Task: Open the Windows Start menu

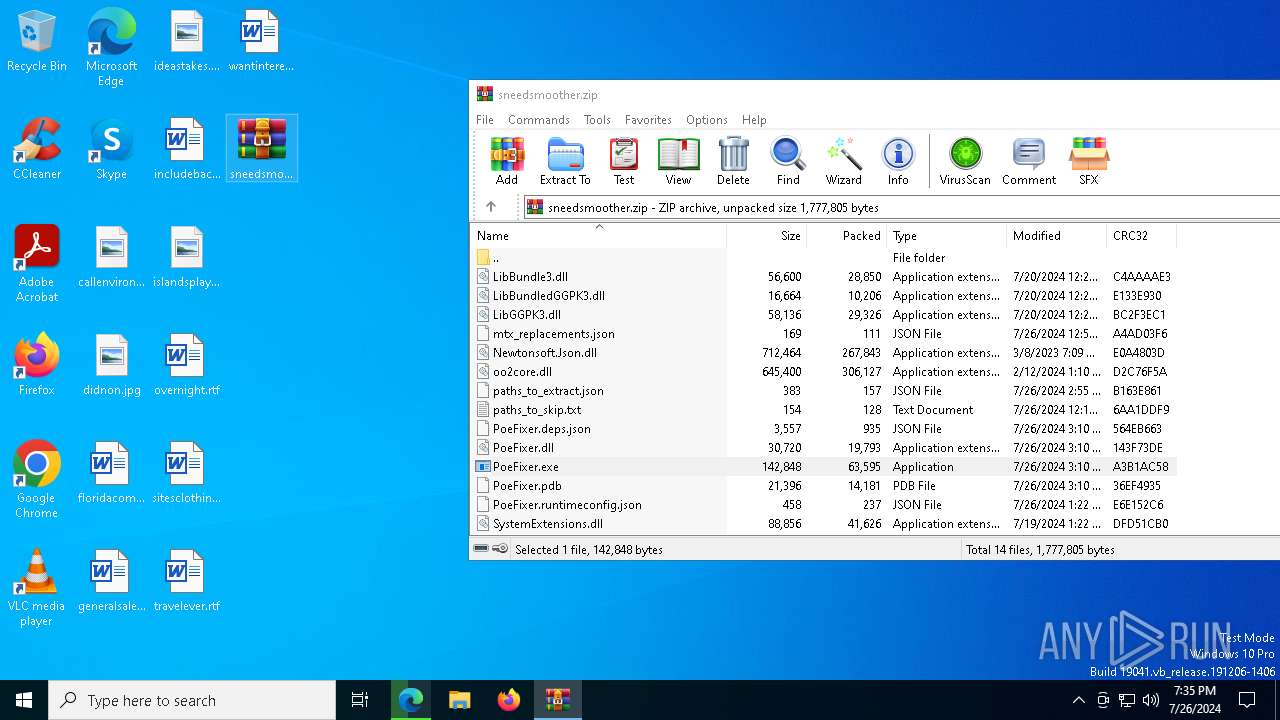Action: [x=24, y=700]
